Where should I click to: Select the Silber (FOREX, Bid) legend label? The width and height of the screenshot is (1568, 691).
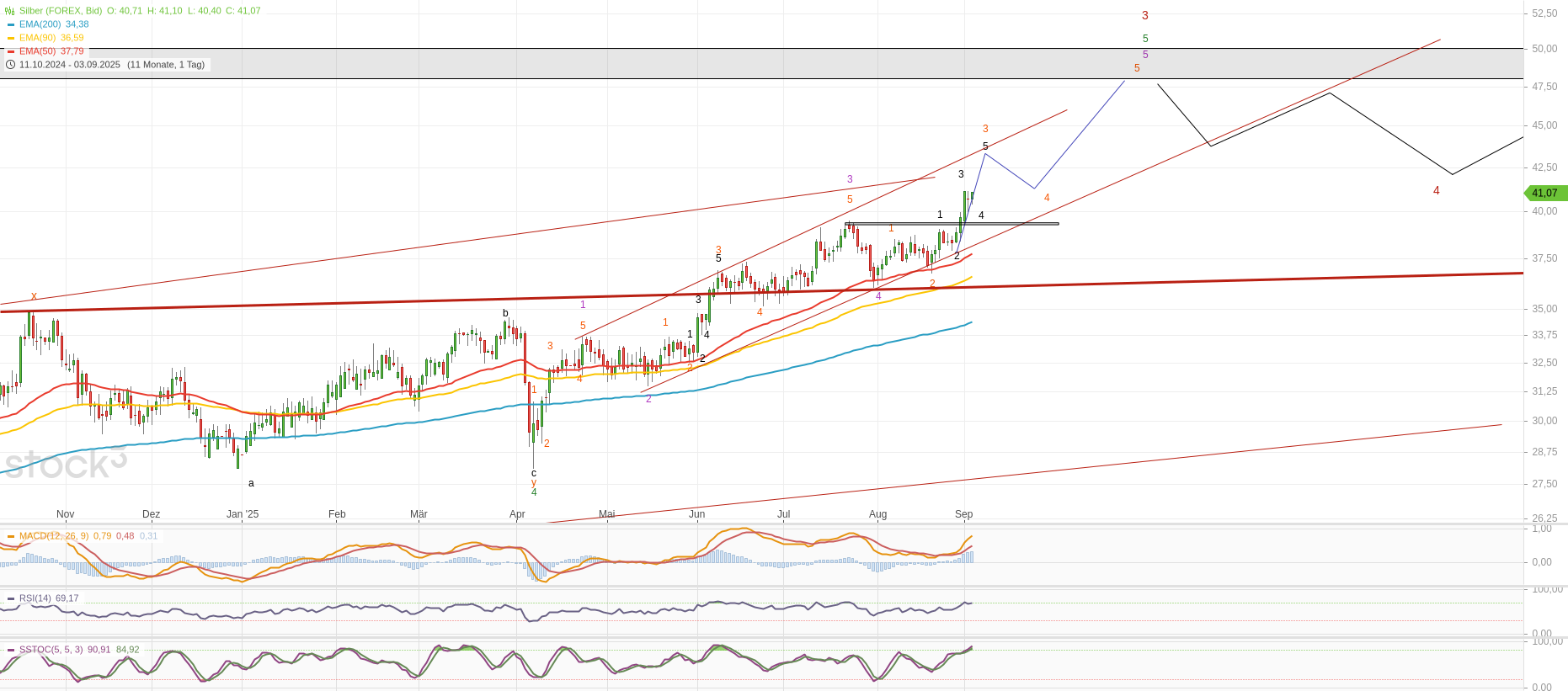[x=61, y=11]
